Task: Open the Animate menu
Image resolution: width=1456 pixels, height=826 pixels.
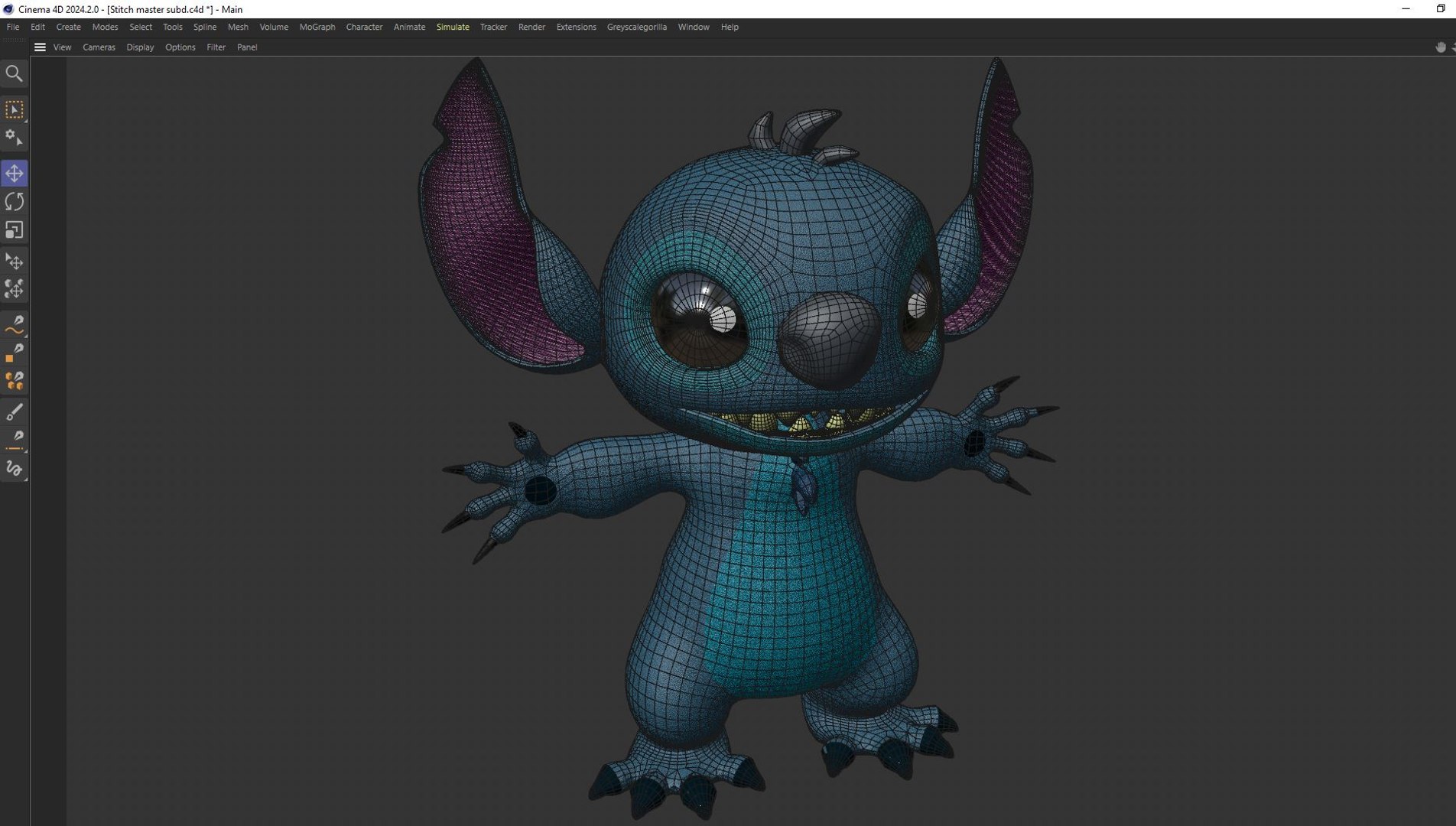Action: pyautogui.click(x=409, y=27)
